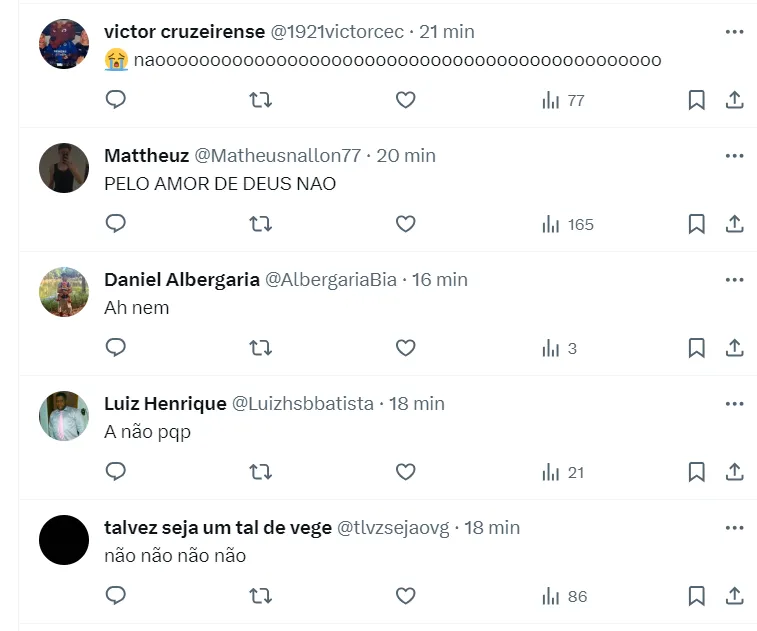Retweet the não não não não post
The height and width of the screenshot is (631, 757).
260,596
